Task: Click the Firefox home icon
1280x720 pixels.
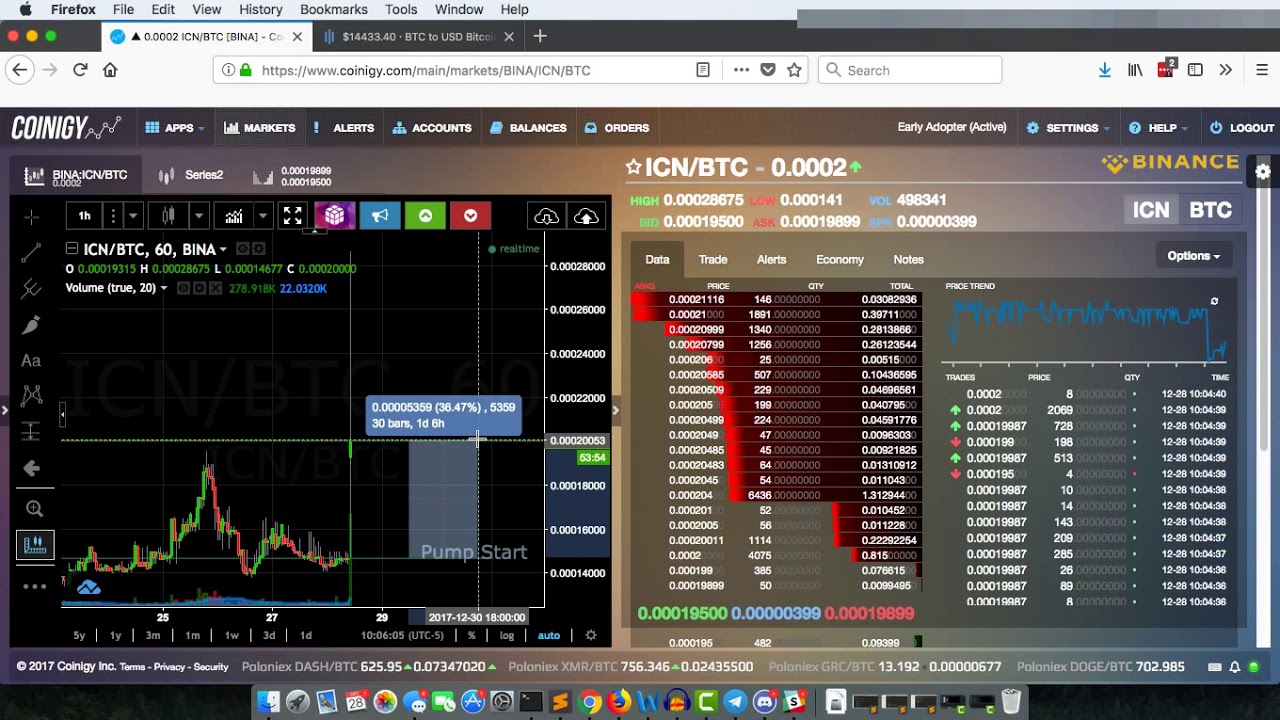Action: 110,70
